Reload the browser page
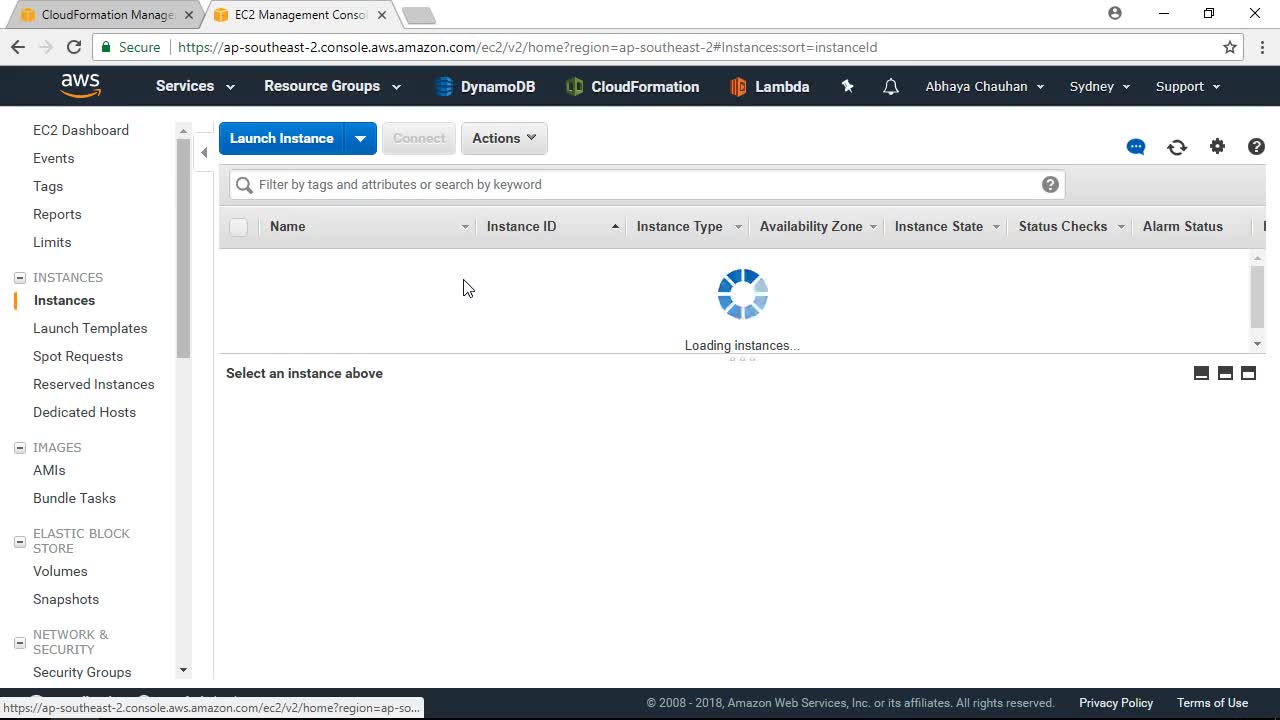The image size is (1280, 720). point(74,47)
